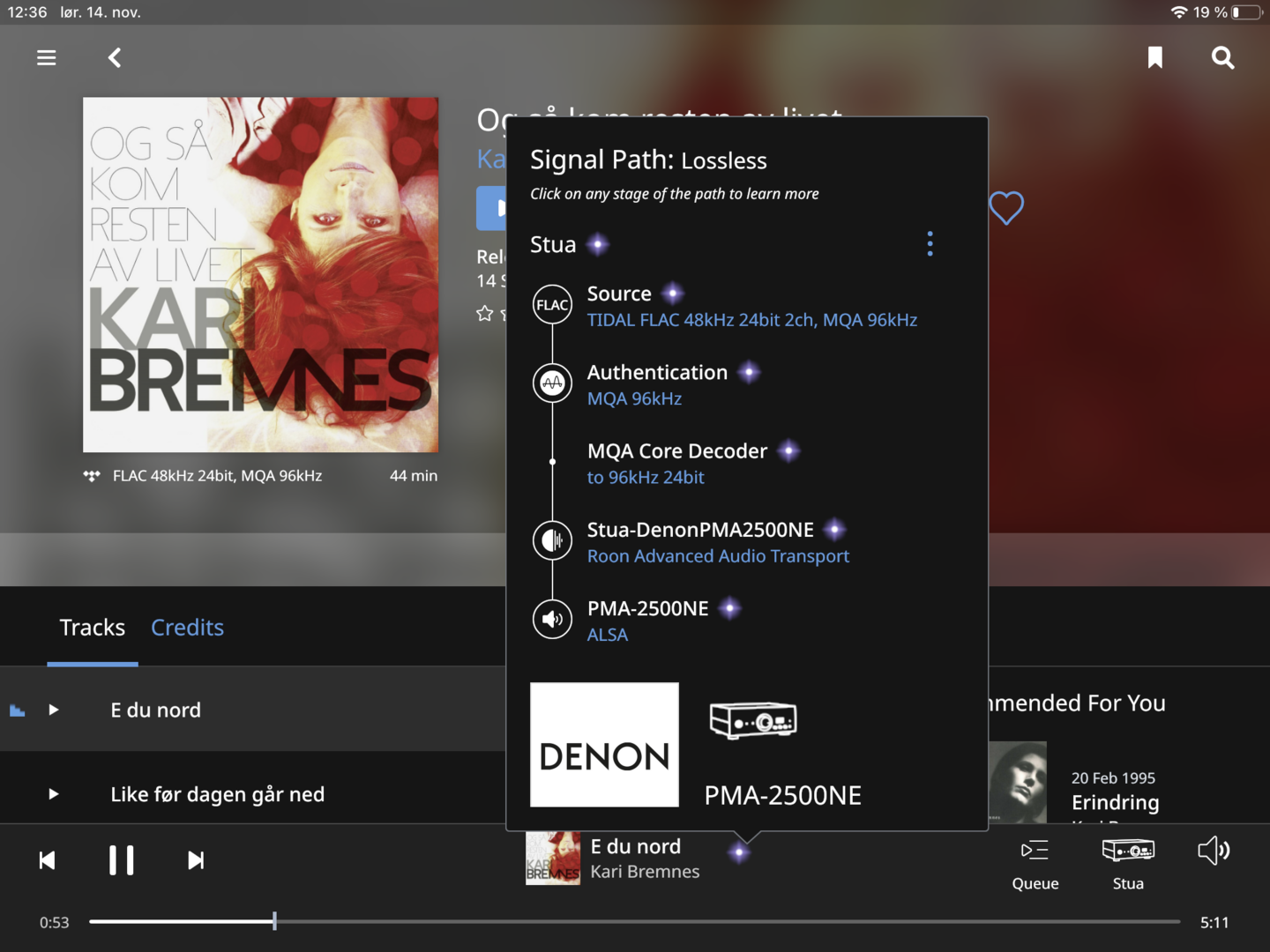This screenshot has width=1270, height=952.
Task: Click the rating star under the album title
Action: tap(484, 313)
